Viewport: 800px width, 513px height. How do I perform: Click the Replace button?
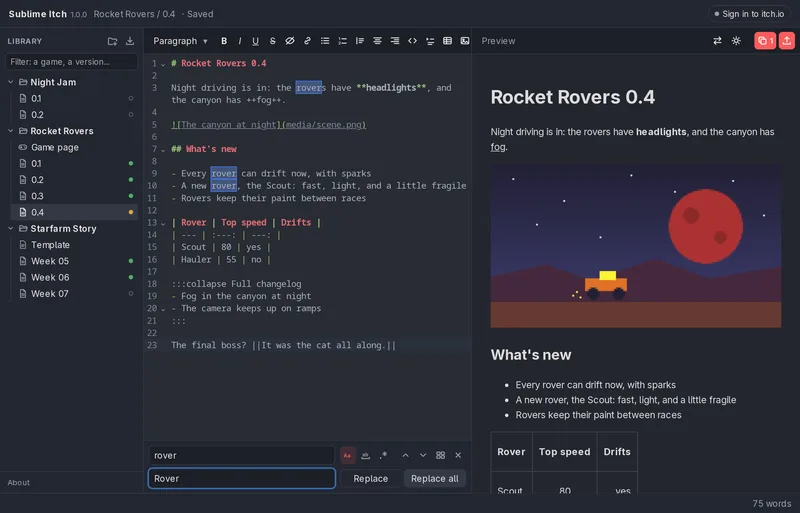(370, 479)
